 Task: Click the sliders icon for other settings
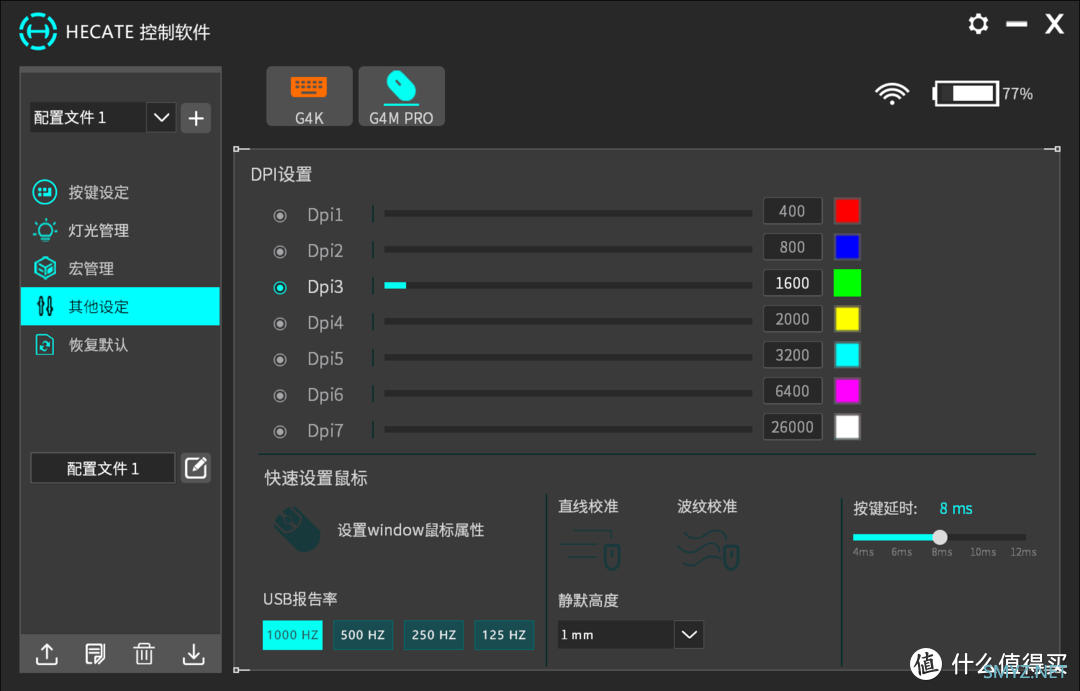coord(45,306)
